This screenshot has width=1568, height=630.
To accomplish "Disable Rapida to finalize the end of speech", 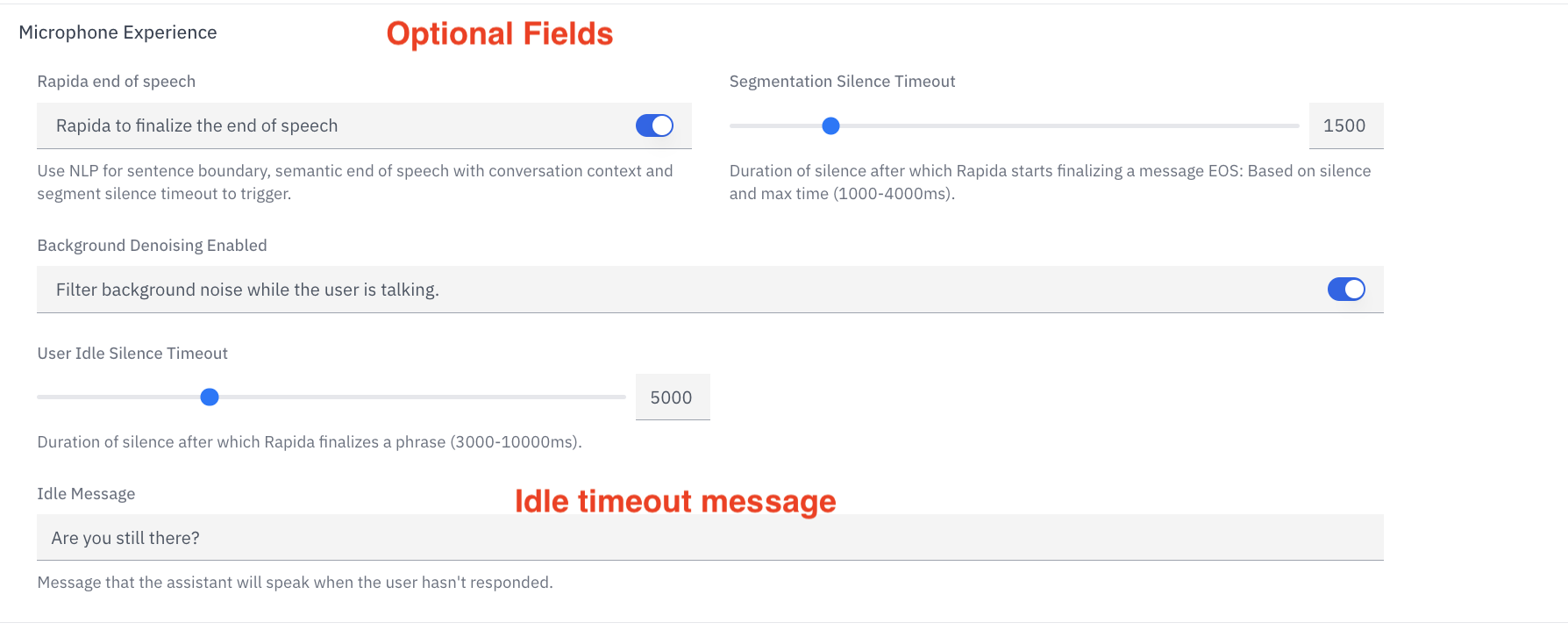I will click(654, 125).
